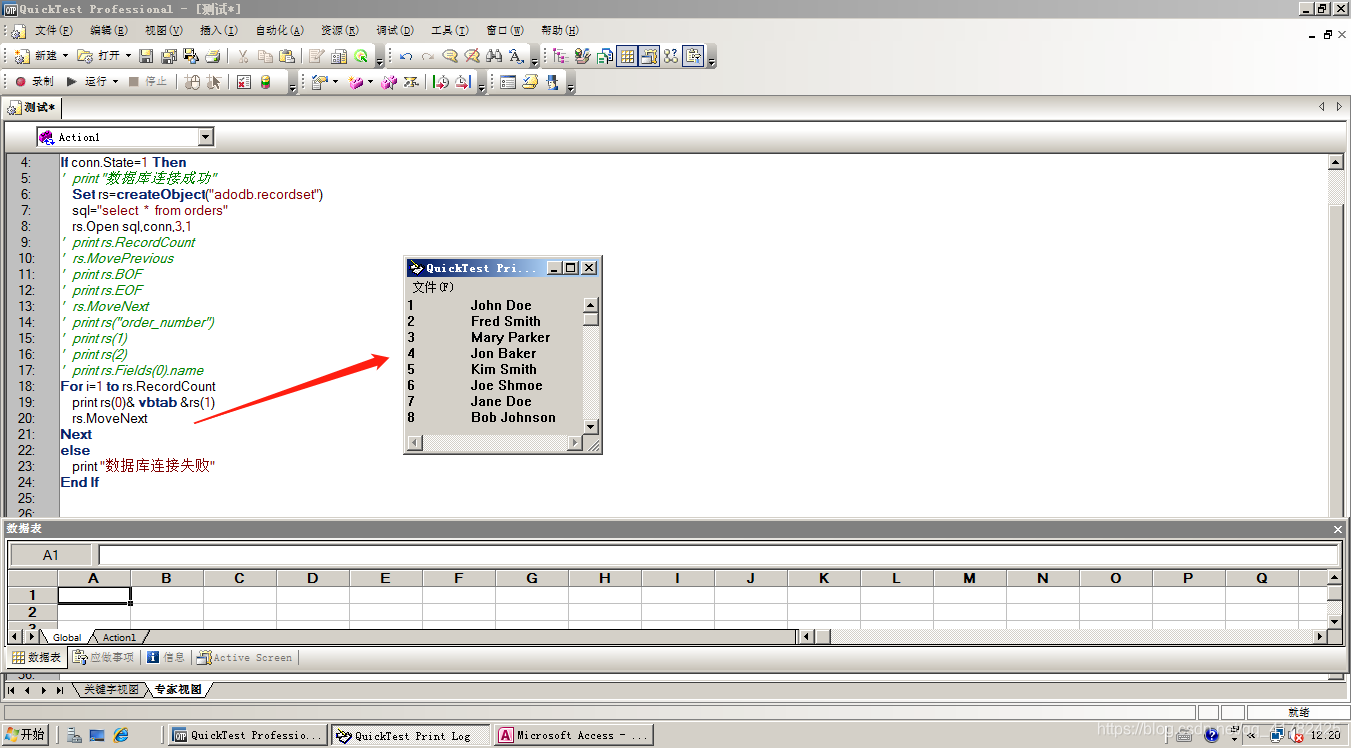Click column header C in data table
The height and width of the screenshot is (748, 1351).
pos(240,578)
